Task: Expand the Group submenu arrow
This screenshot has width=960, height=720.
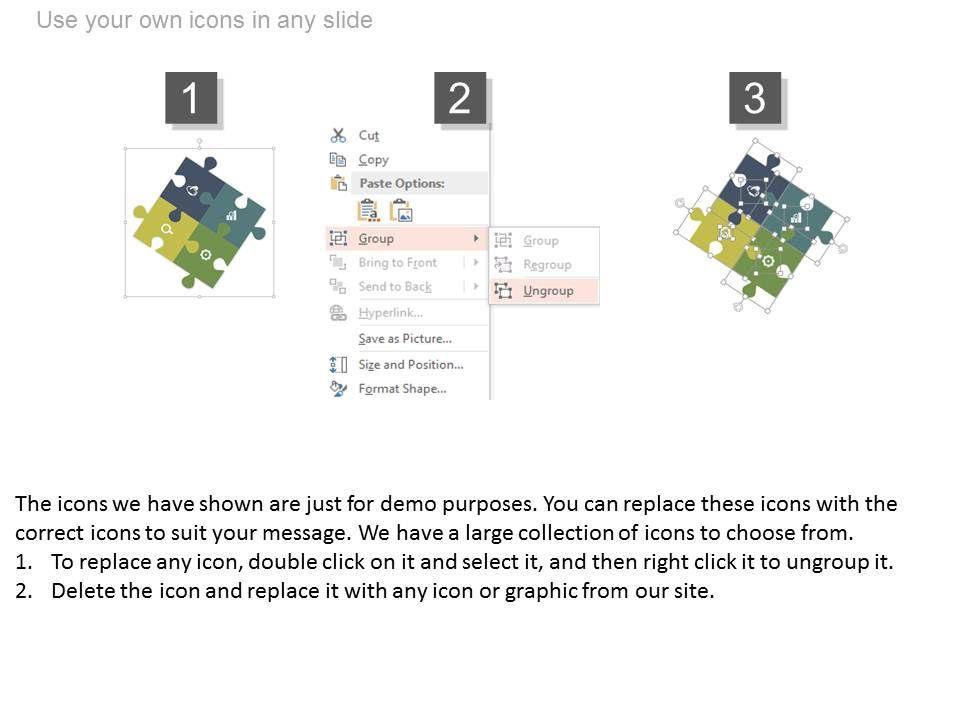Action: [x=476, y=238]
